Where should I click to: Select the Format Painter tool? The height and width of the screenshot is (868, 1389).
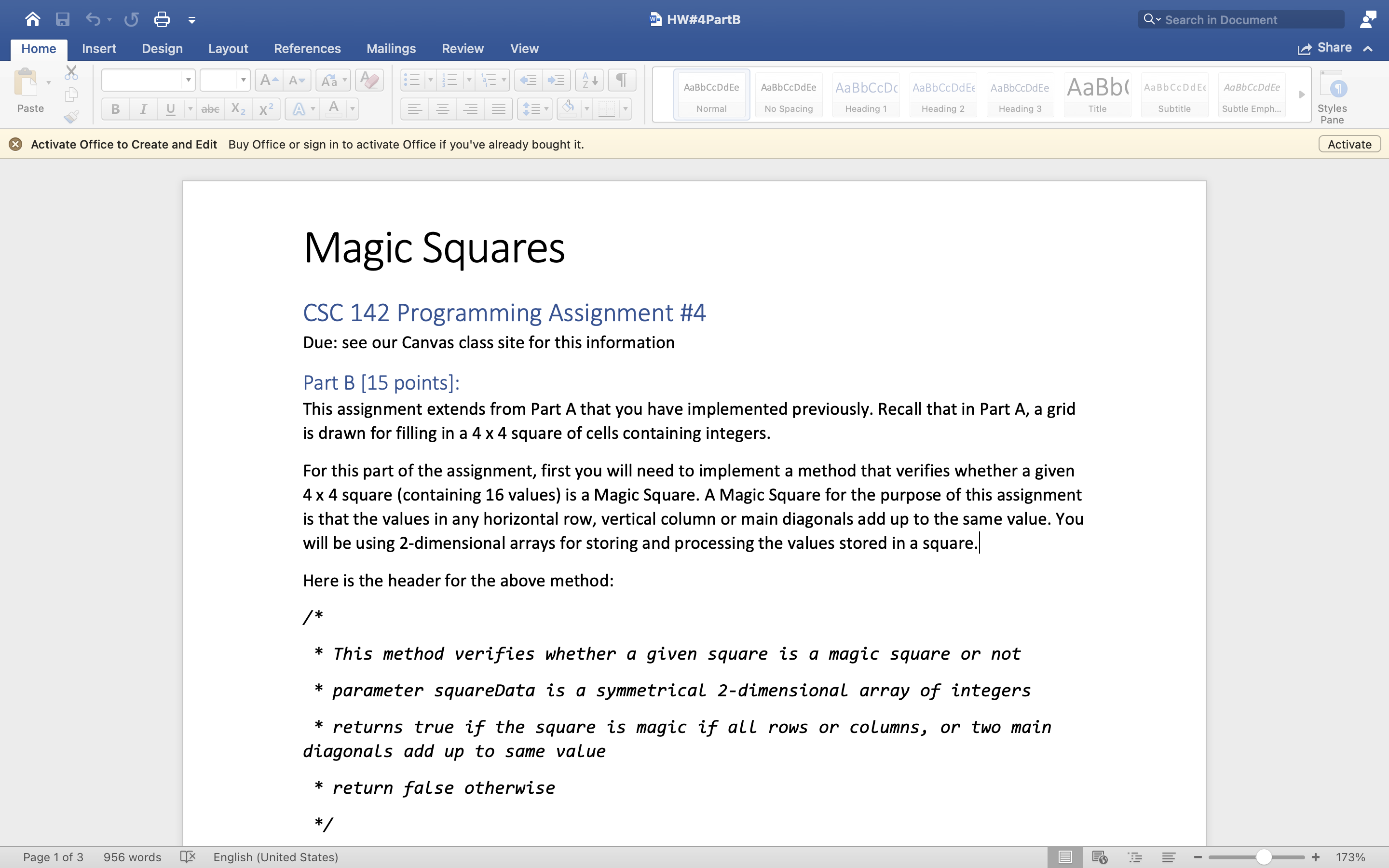pos(72,117)
